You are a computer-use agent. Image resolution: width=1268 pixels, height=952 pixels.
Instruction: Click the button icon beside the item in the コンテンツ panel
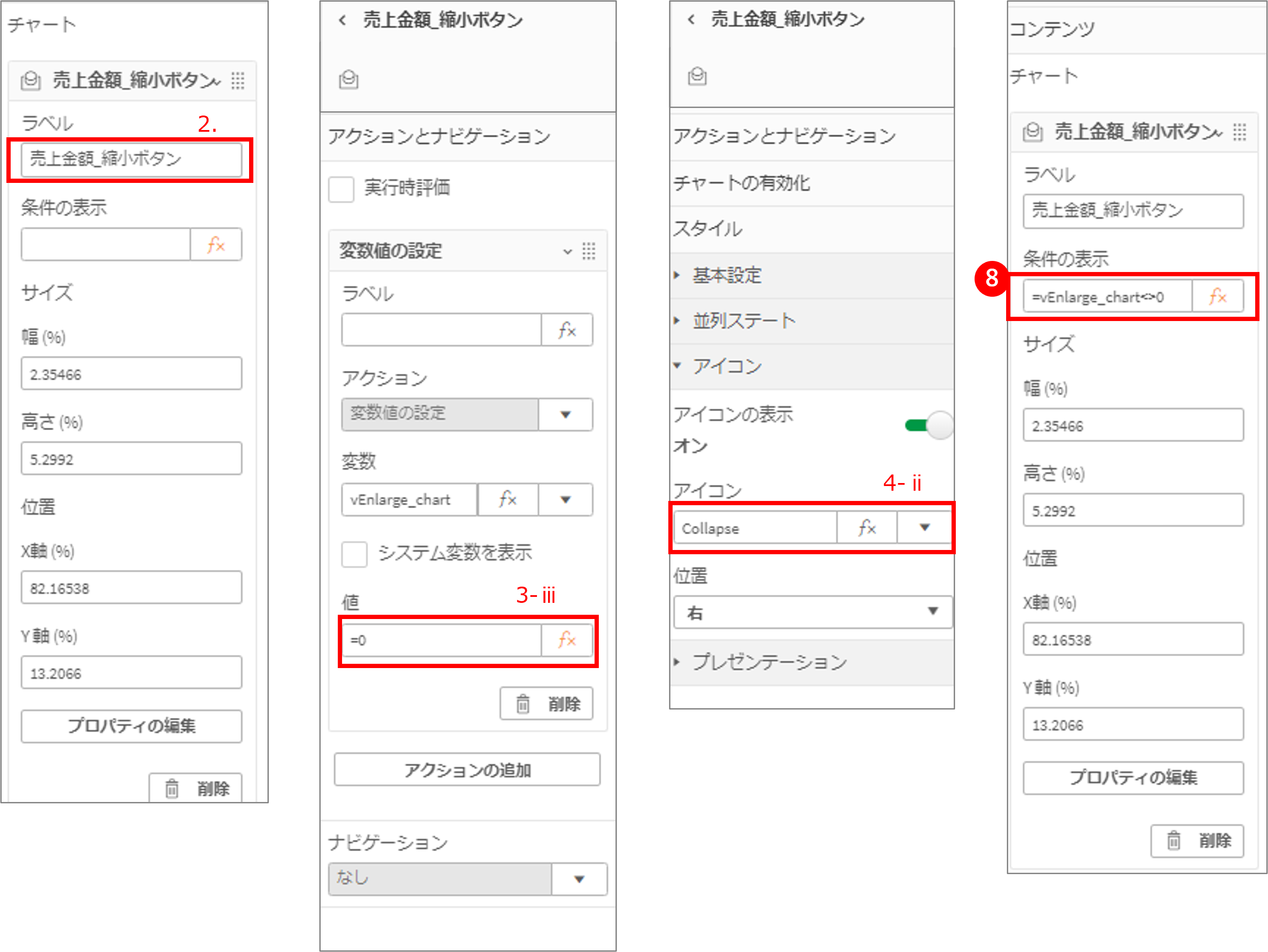[x=1033, y=132]
